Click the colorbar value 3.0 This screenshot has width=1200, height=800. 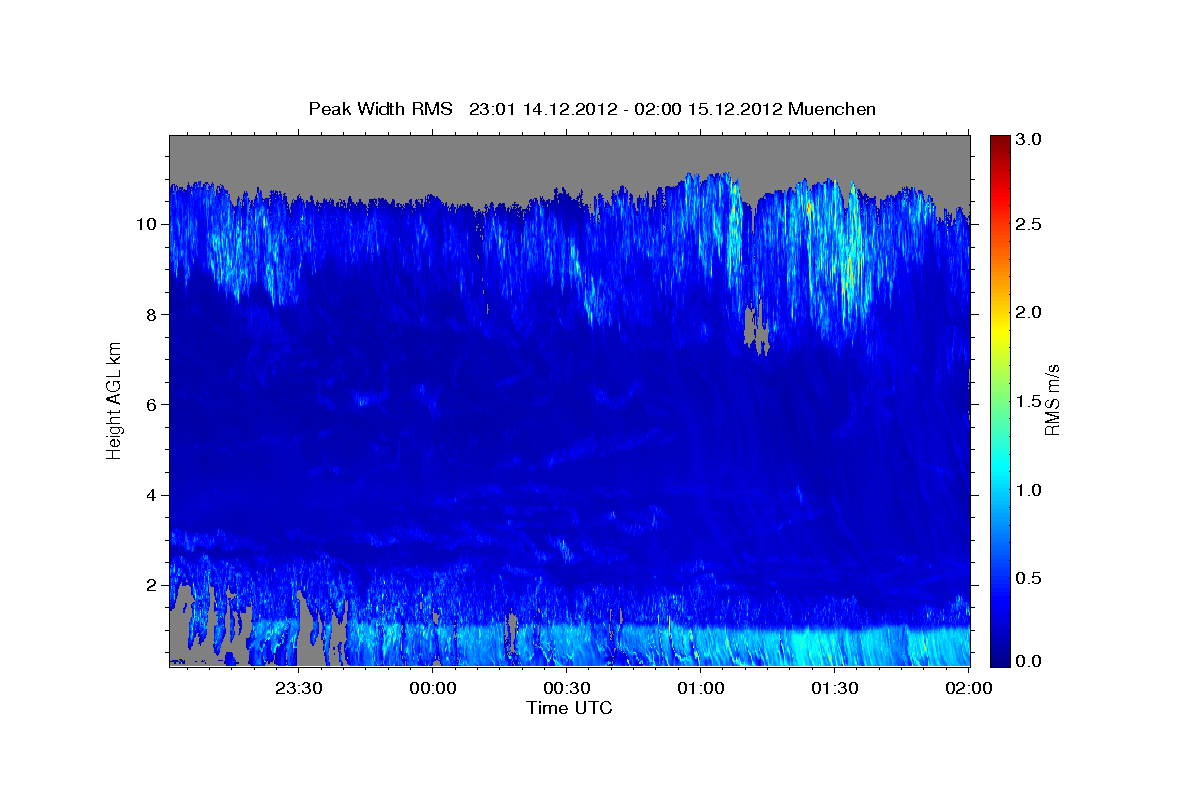click(x=1029, y=139)
